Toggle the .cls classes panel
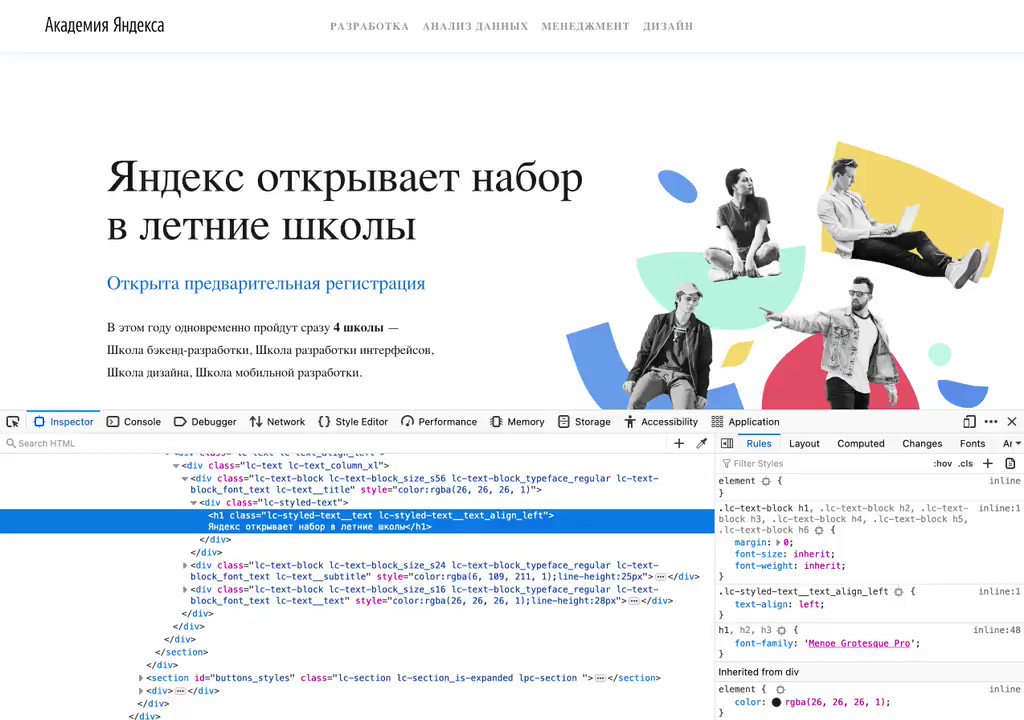The image size is (1024, 720). (965, 463)
